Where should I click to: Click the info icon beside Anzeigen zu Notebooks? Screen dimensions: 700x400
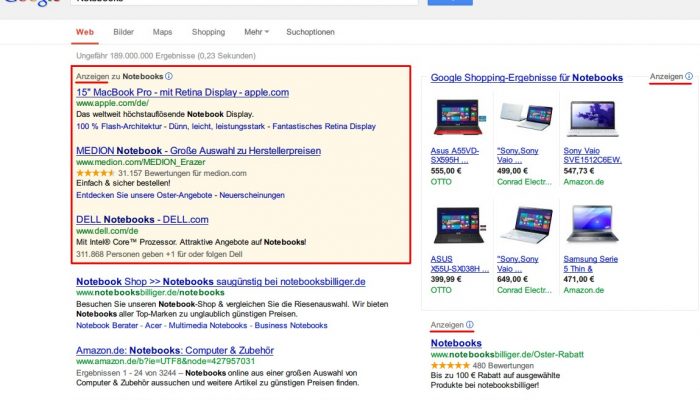click(169, 76)
